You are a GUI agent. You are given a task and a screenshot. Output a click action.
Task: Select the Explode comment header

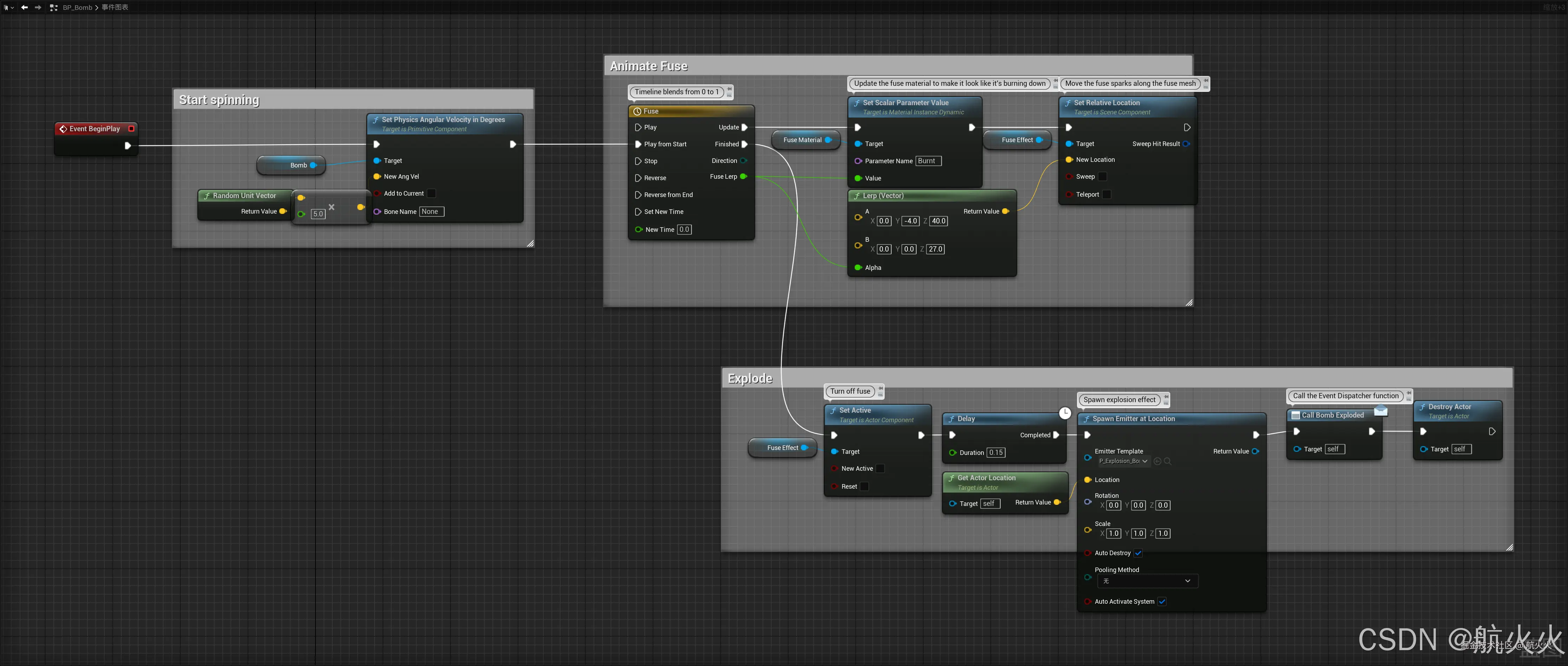coord(750,378)
